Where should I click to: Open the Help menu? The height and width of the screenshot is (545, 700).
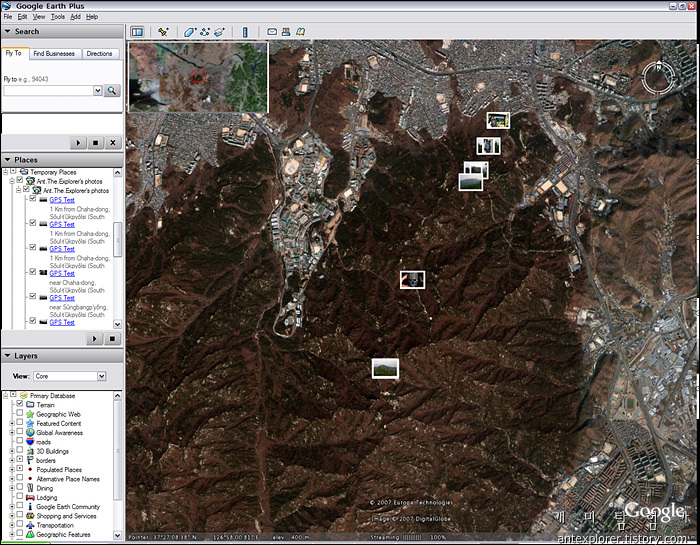point(92,17)
